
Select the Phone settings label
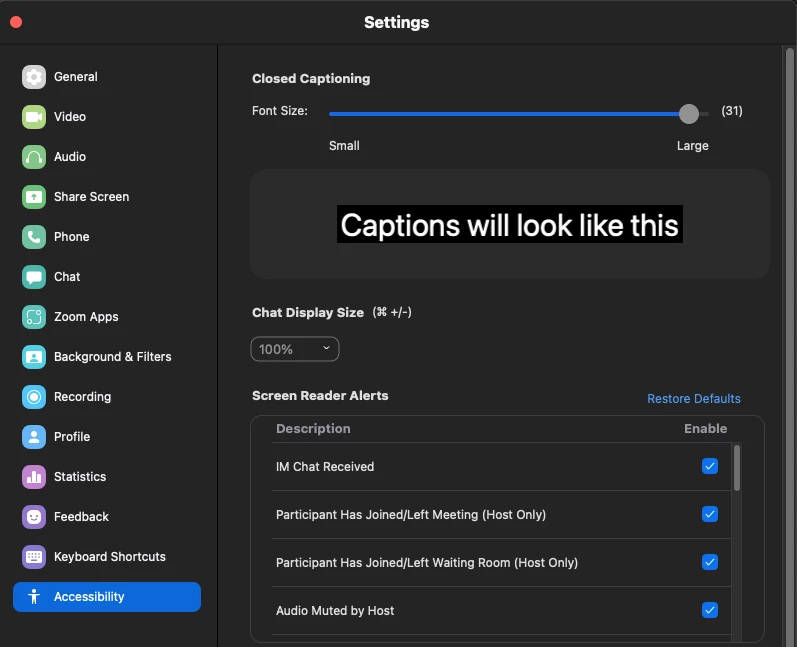[72, 237]
